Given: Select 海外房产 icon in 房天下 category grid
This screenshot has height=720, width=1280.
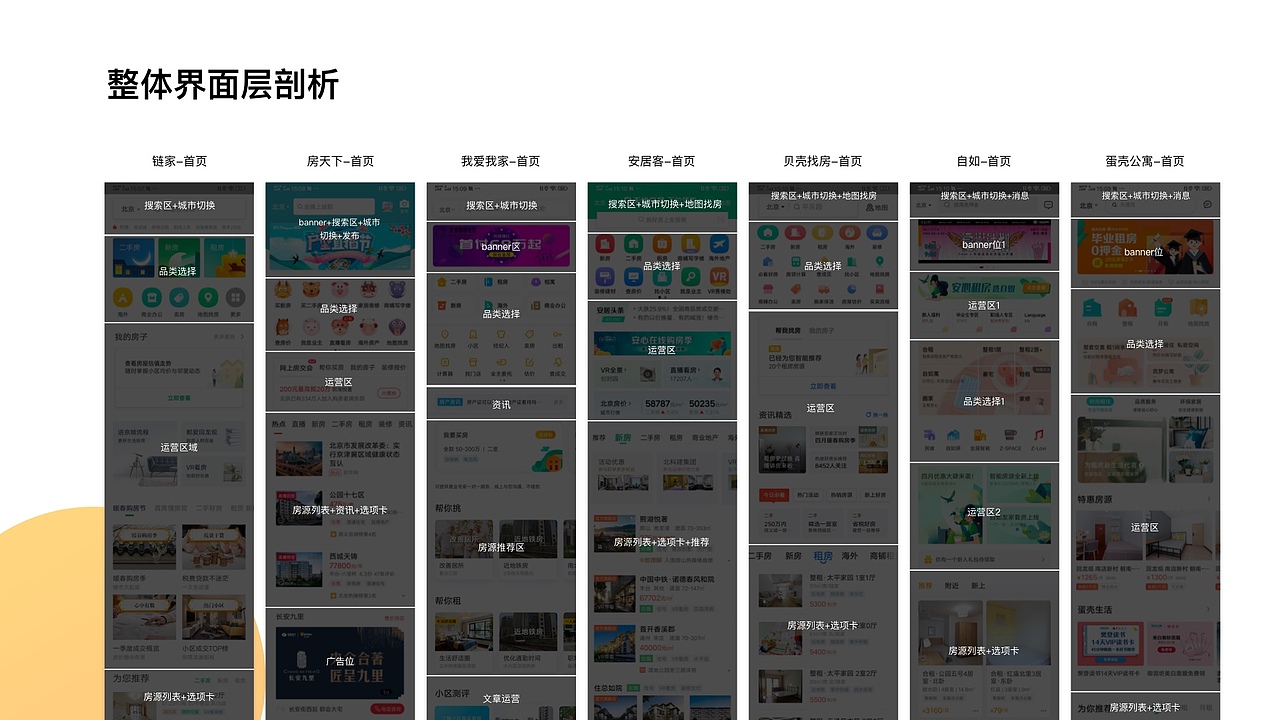Looking at the screenshot, I should click(x=369, y=326).
